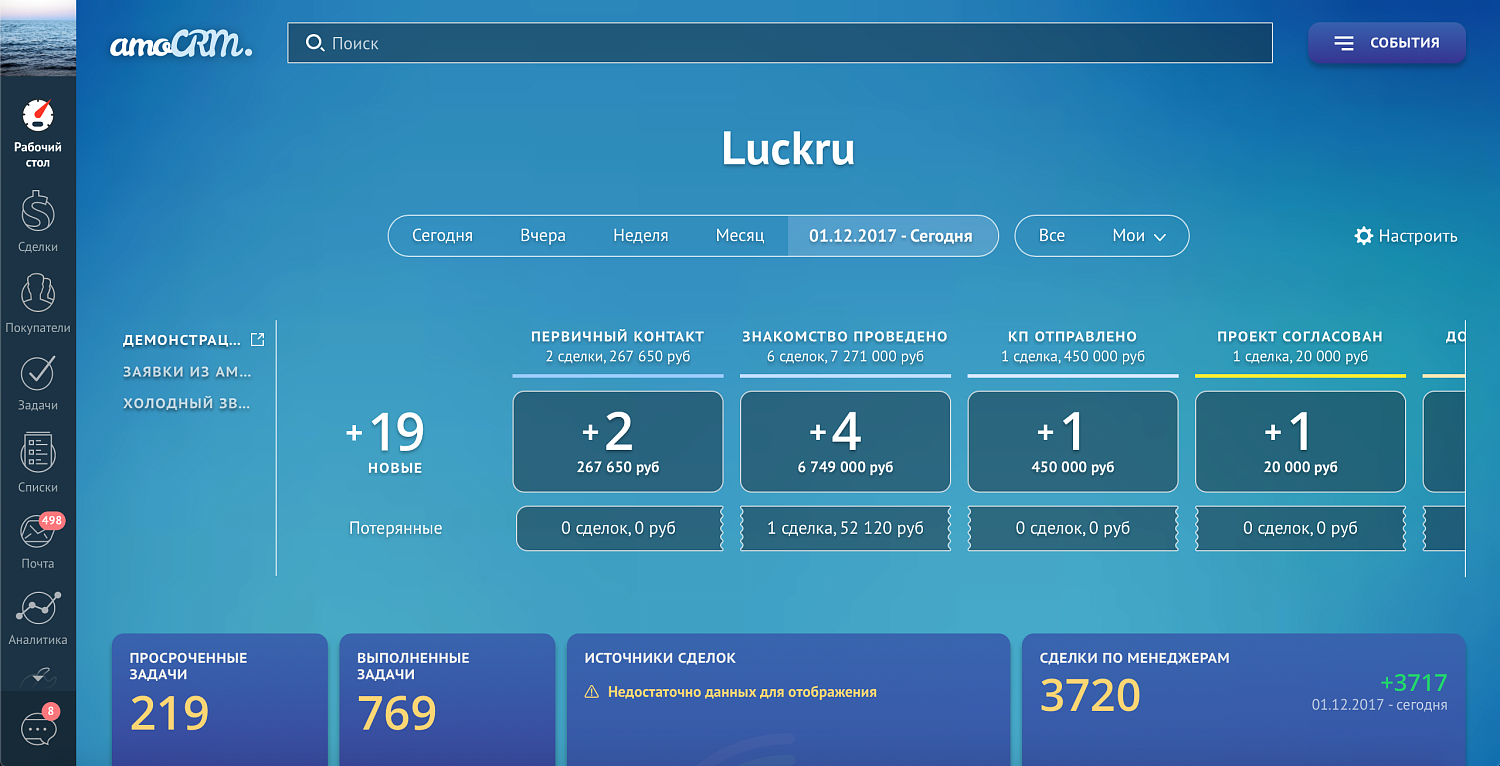Select the Аналитика graph icon

click(x=37, y=605)
